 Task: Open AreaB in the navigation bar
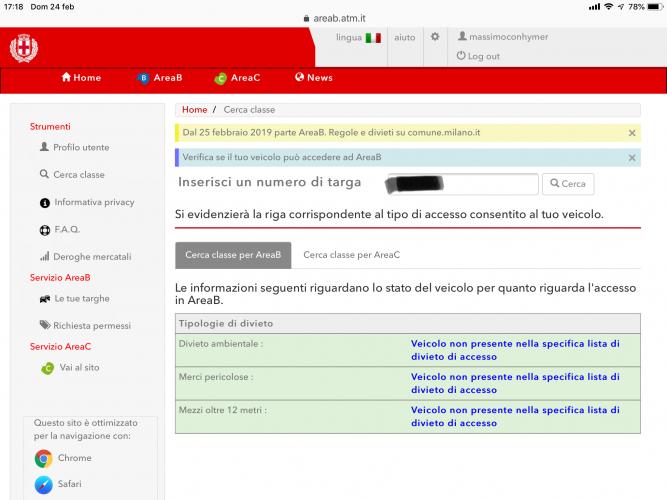(x=160, y=78)
